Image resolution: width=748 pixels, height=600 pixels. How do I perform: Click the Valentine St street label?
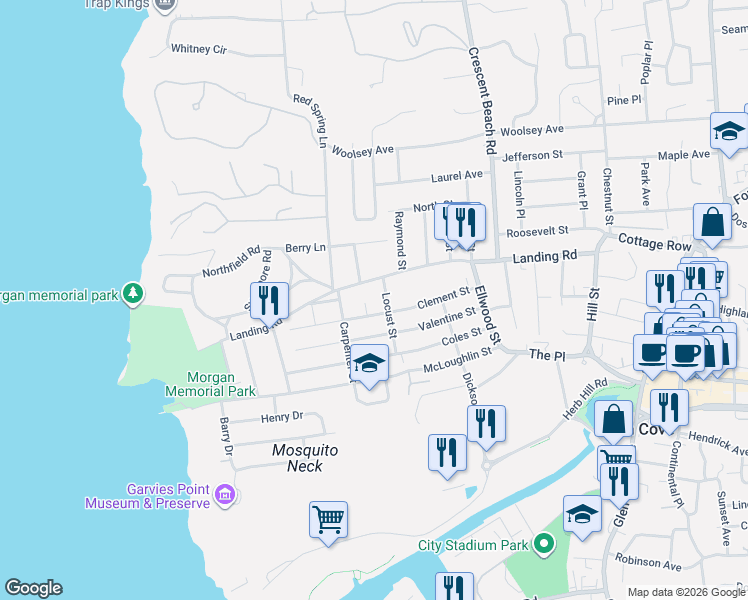coord(447,319)
